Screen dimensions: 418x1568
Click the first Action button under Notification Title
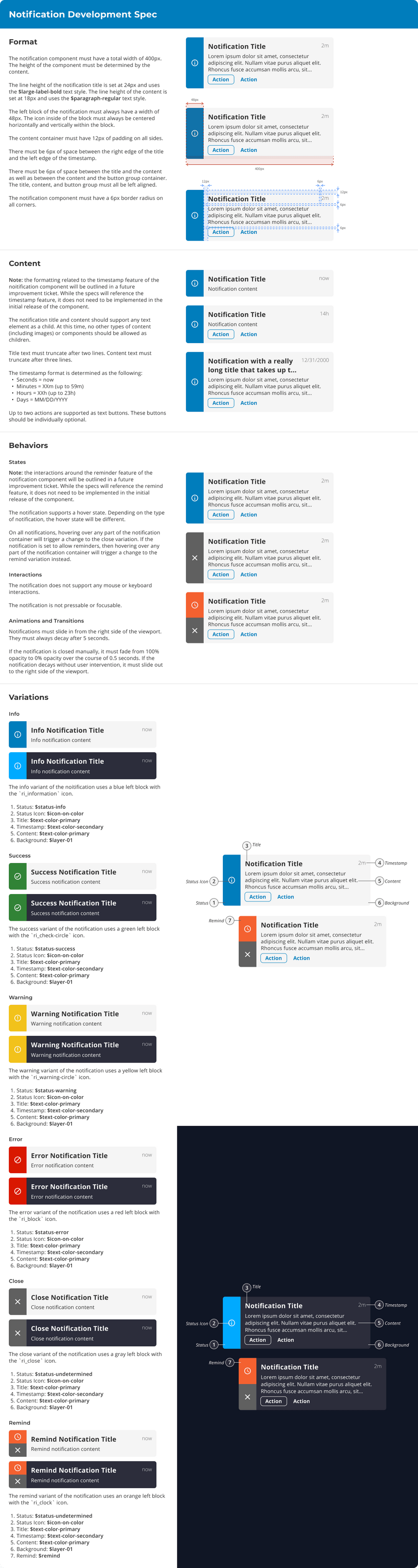coord(220,79)
